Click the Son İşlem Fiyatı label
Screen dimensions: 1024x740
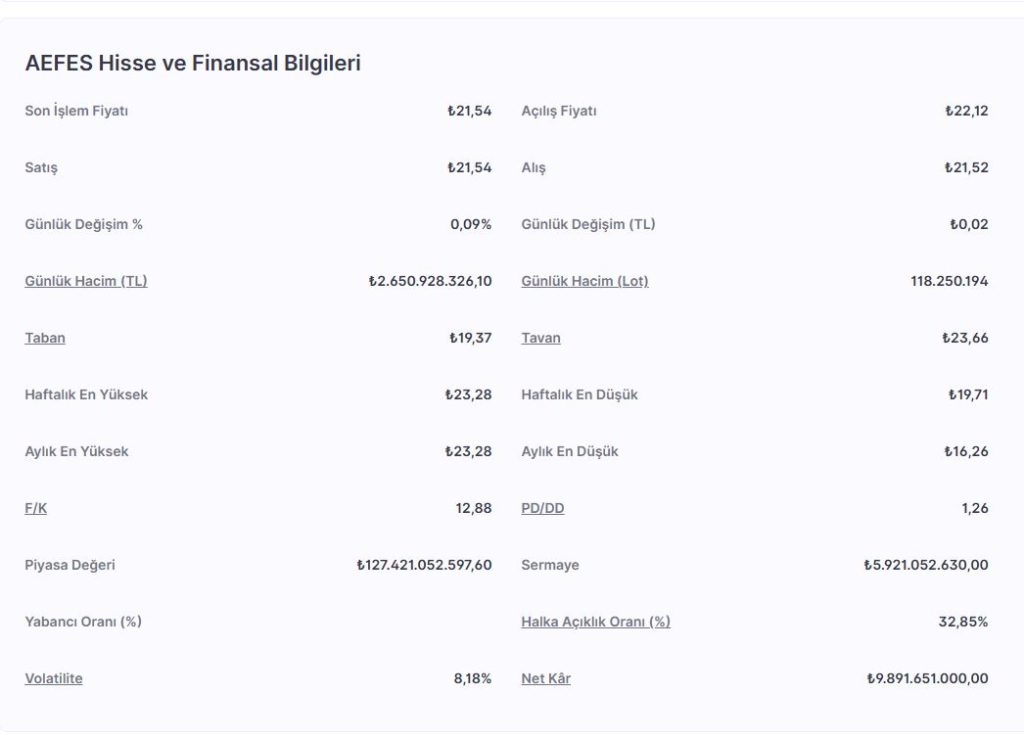pos(77,111)
